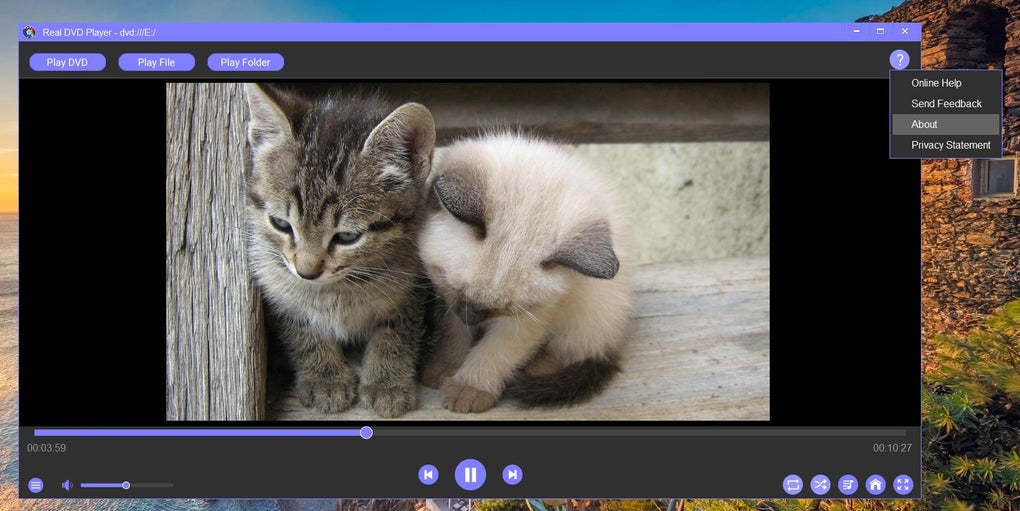Screen dimensions: 1020x511
Task: Go to the home screen icon
Action: 876,484
